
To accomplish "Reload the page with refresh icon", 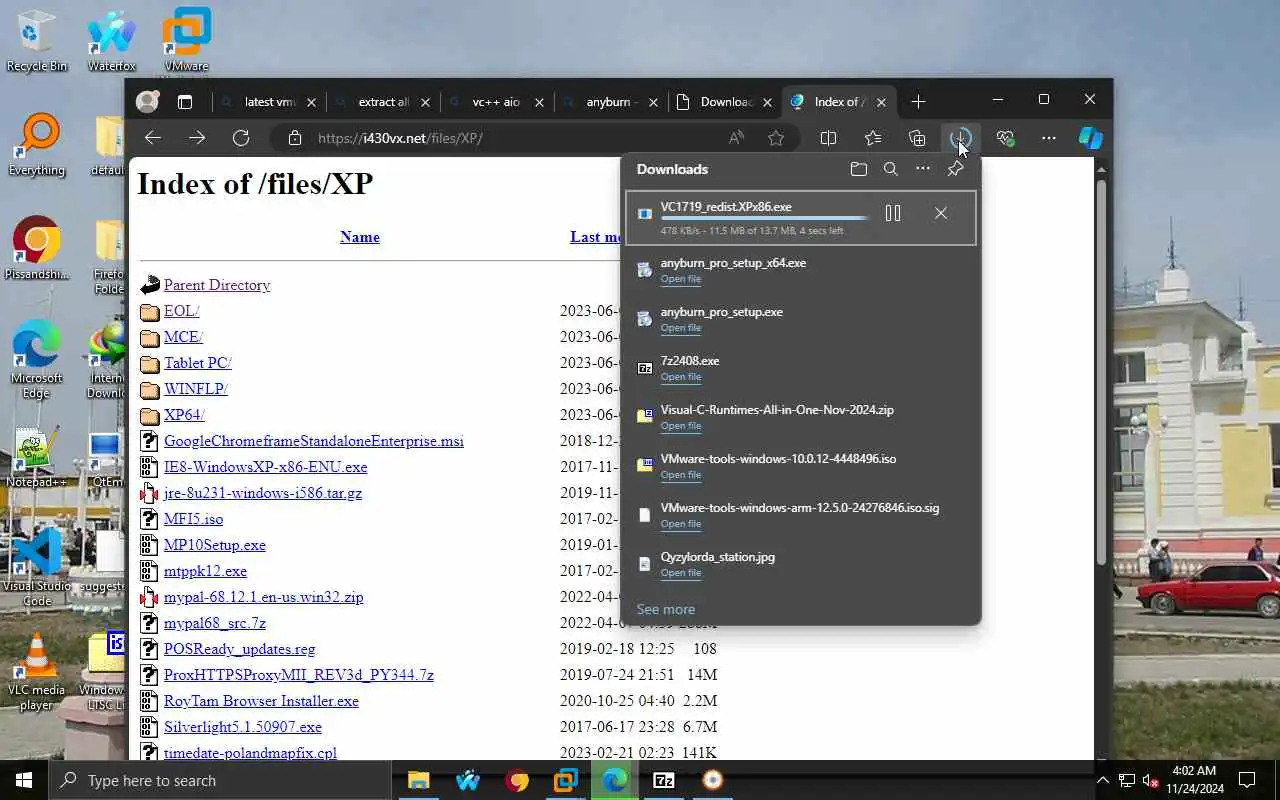I will coord(241,138).
